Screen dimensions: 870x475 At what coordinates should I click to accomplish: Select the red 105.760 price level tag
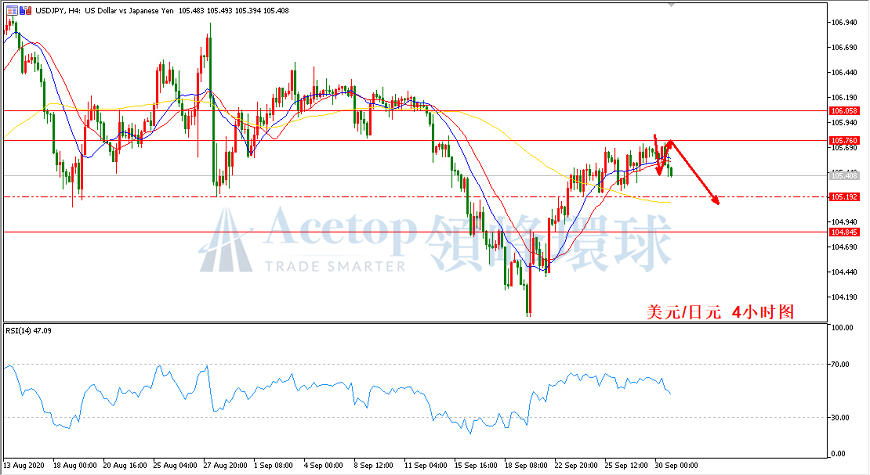click(844, 141)
